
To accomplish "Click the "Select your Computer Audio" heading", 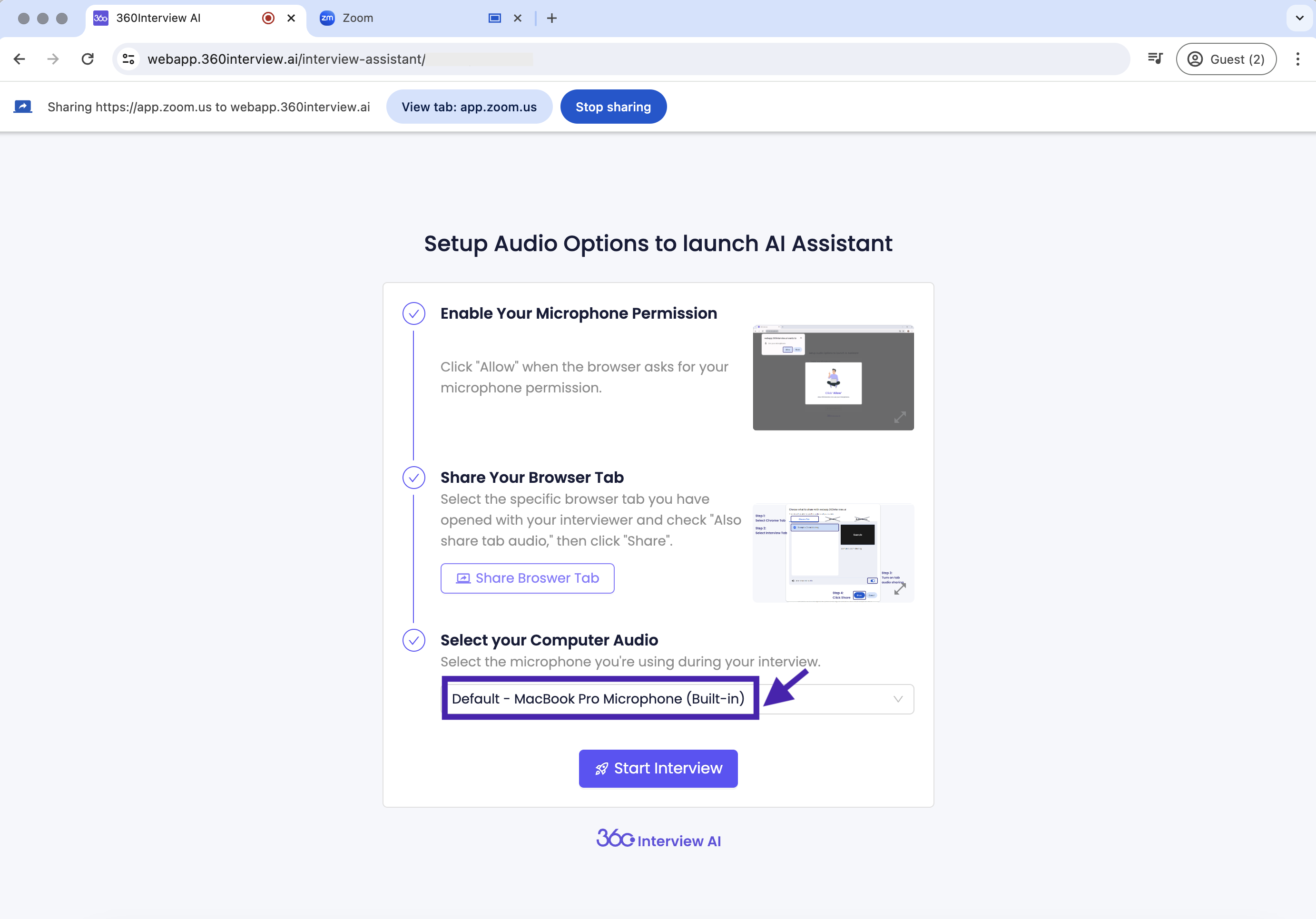I will point(549,640).
